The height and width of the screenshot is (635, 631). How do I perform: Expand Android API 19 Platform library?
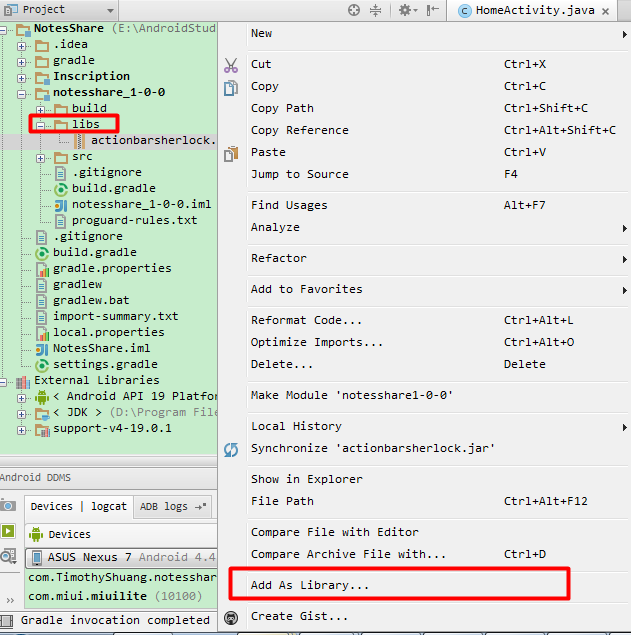(x=22, y=398)
